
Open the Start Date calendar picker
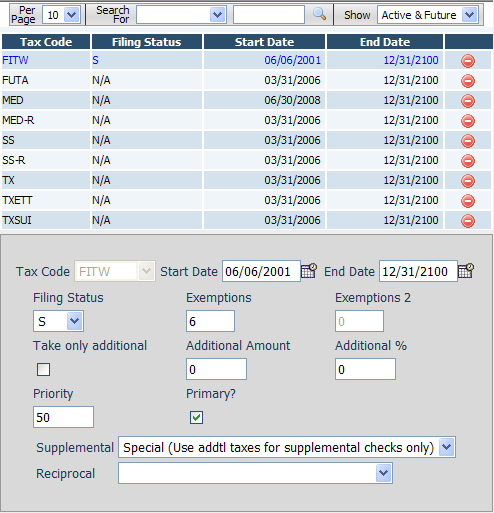[x=309, y=271]
